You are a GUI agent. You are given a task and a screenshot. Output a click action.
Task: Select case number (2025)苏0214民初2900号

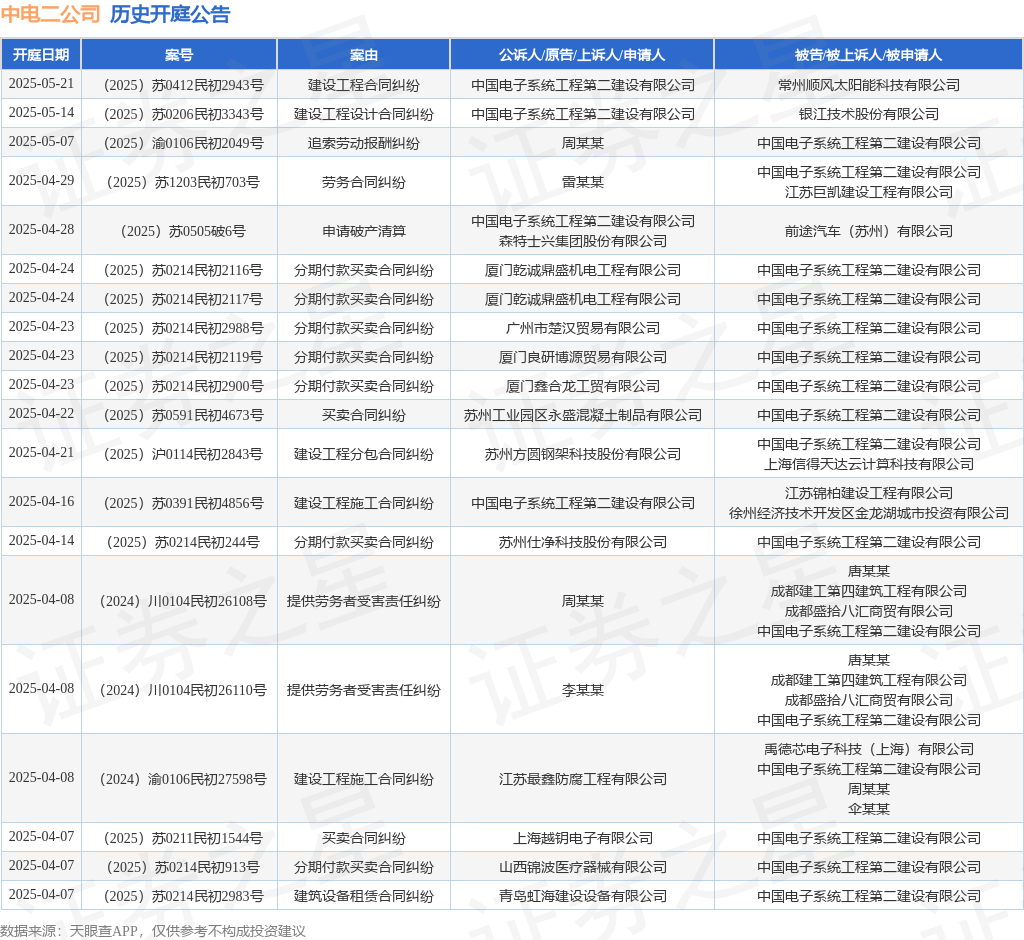pos(184,386)
